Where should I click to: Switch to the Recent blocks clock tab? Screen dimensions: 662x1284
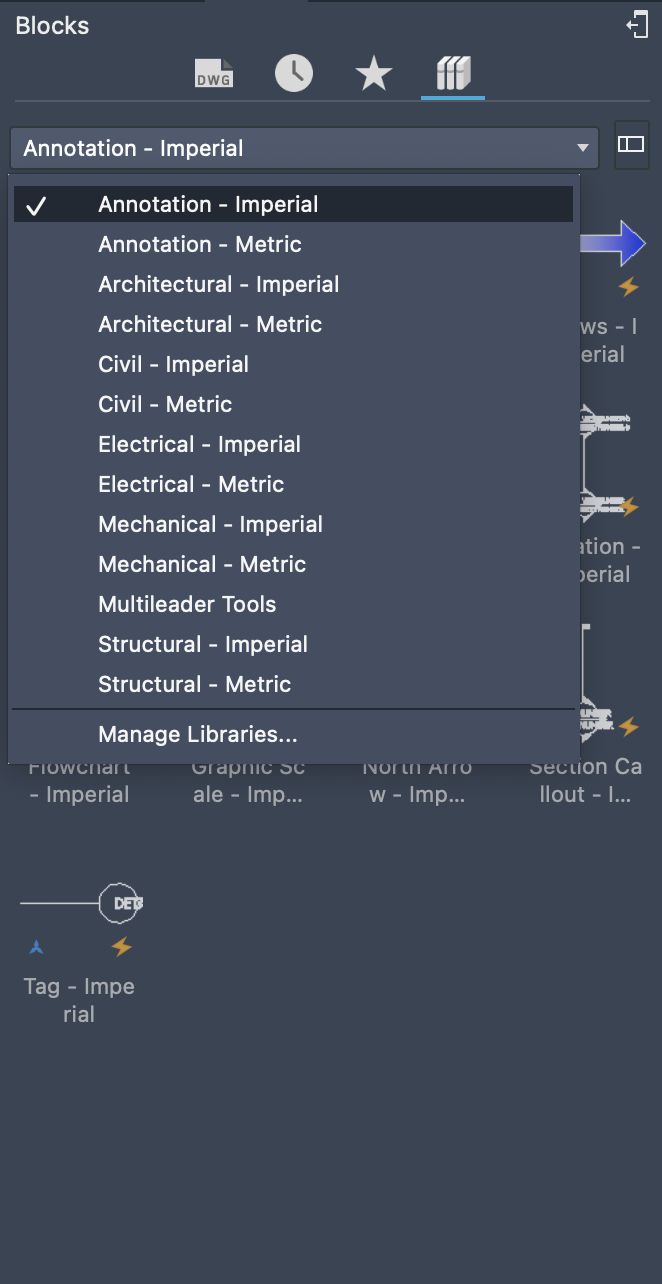point(294,74)
